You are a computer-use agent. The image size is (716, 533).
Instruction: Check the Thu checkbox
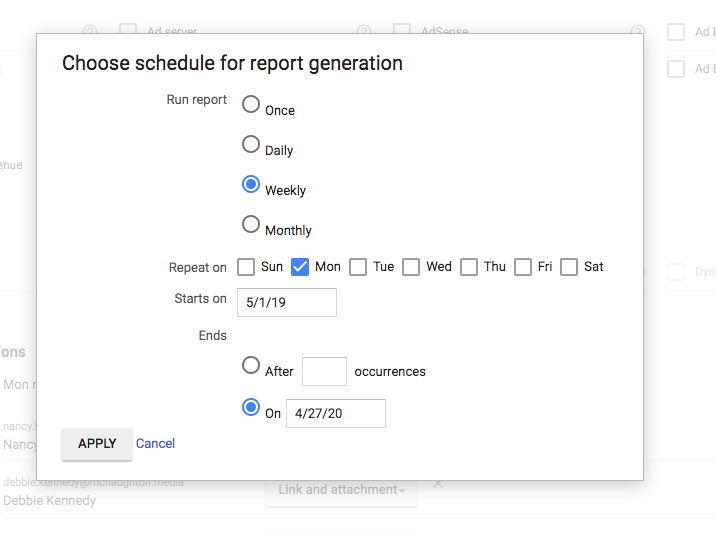tap(469, 267)
